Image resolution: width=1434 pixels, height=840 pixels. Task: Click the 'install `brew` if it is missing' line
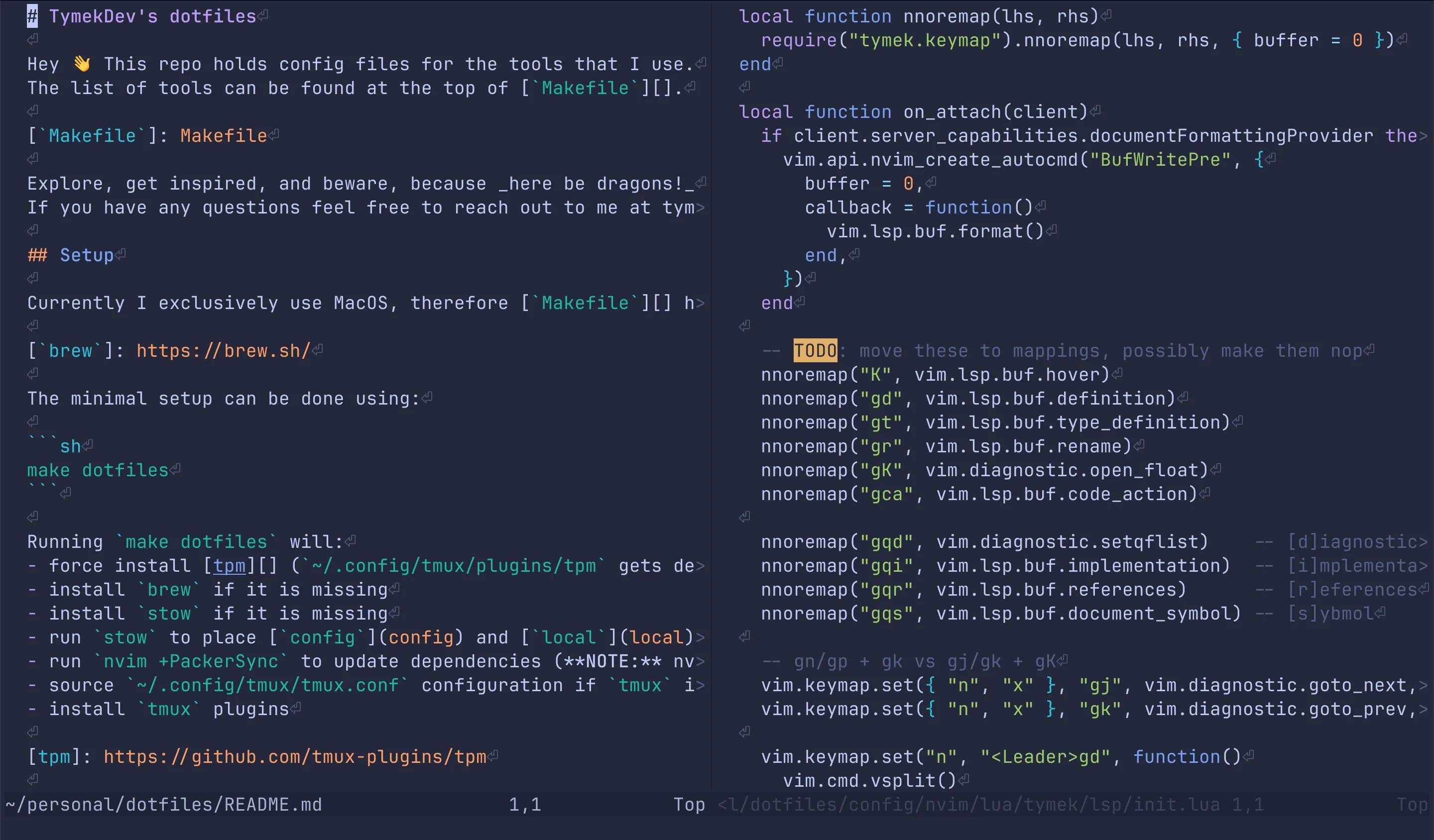pos(208,590)
